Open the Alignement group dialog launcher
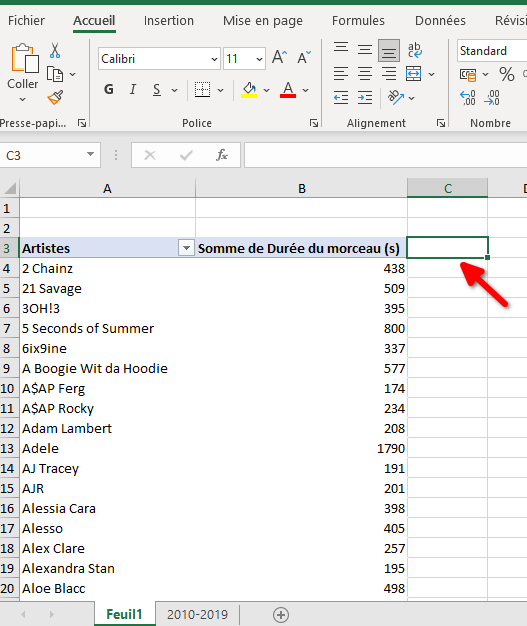 tap(441, 123)
